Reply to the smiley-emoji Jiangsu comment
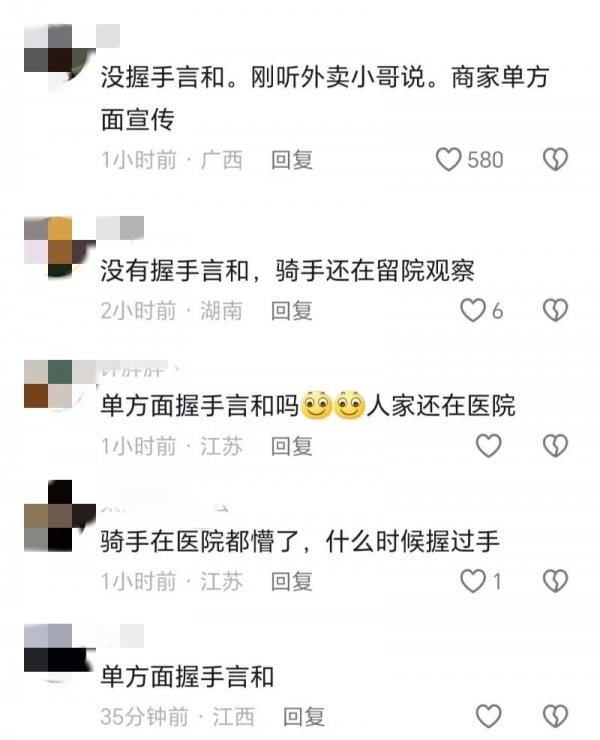Screen dimensions: 600x740 coord(292,446)
